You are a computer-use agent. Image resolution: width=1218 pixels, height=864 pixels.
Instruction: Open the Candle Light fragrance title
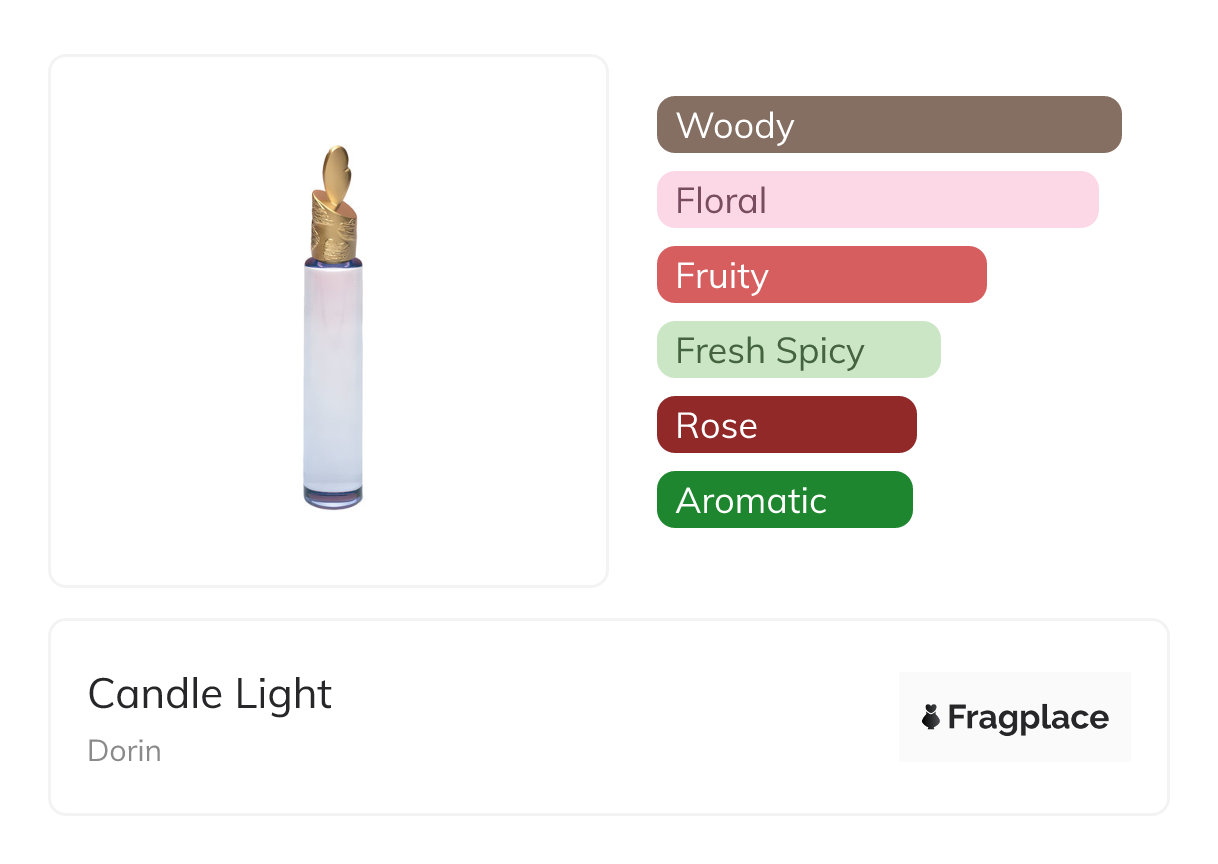click(210, 694)
